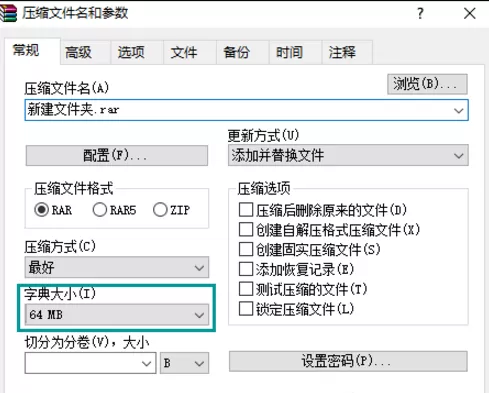
Task: Click the dialog title 压缩文件名和参数
Action: pyautogui.click(x=75, y=13)
